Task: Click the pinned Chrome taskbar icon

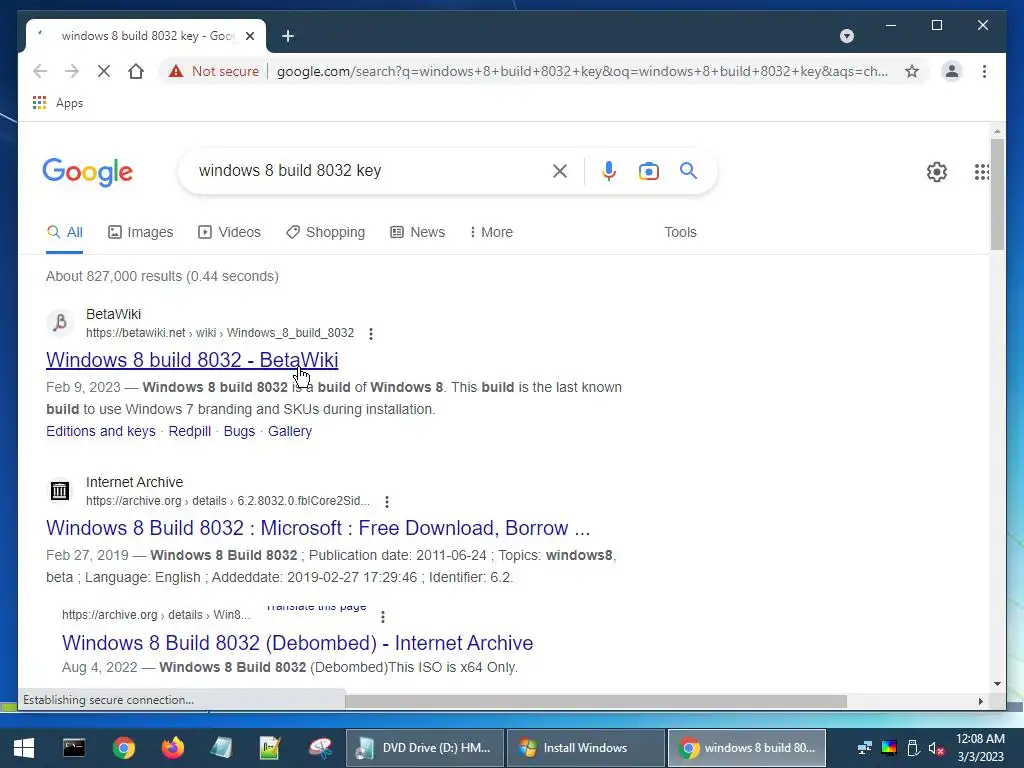Action: click(123, 748)
